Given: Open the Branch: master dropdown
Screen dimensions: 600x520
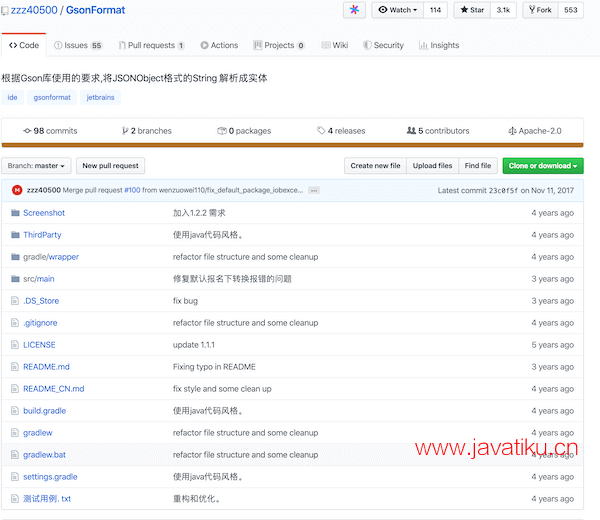Looking at the screenshot, I should 36,166.
